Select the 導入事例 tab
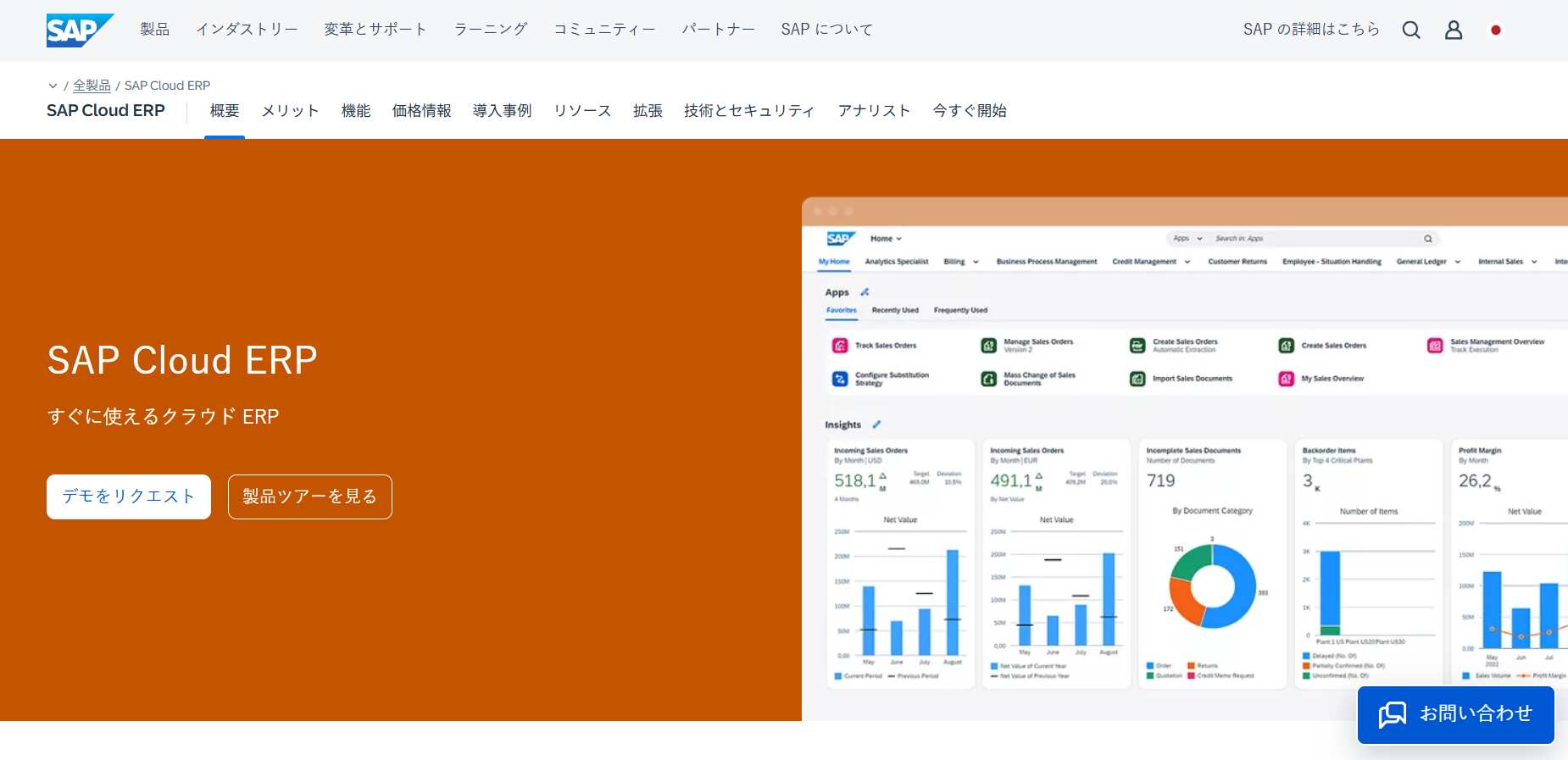The image size is (1568, 760). 503,111
